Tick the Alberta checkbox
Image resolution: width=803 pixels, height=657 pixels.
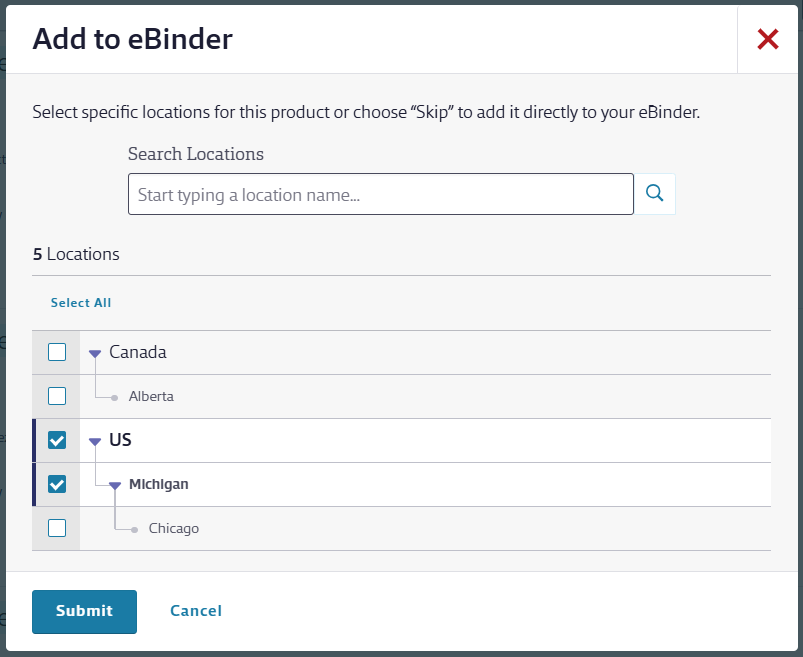point(57,396)
